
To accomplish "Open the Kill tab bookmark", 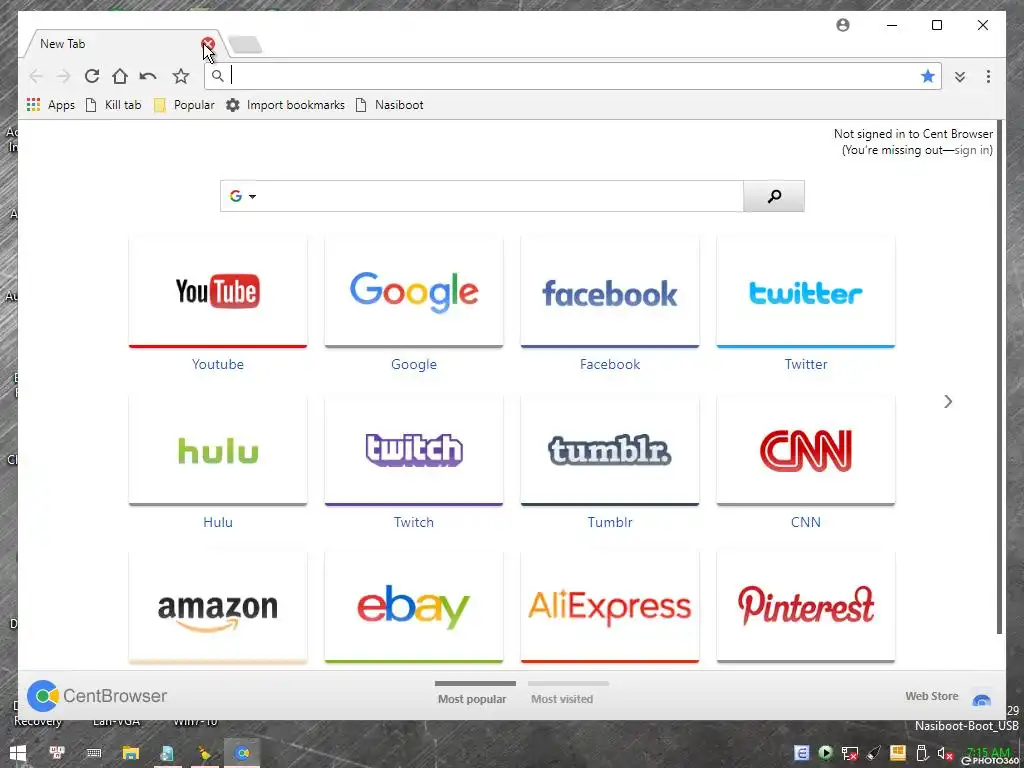I will [114, 105].
